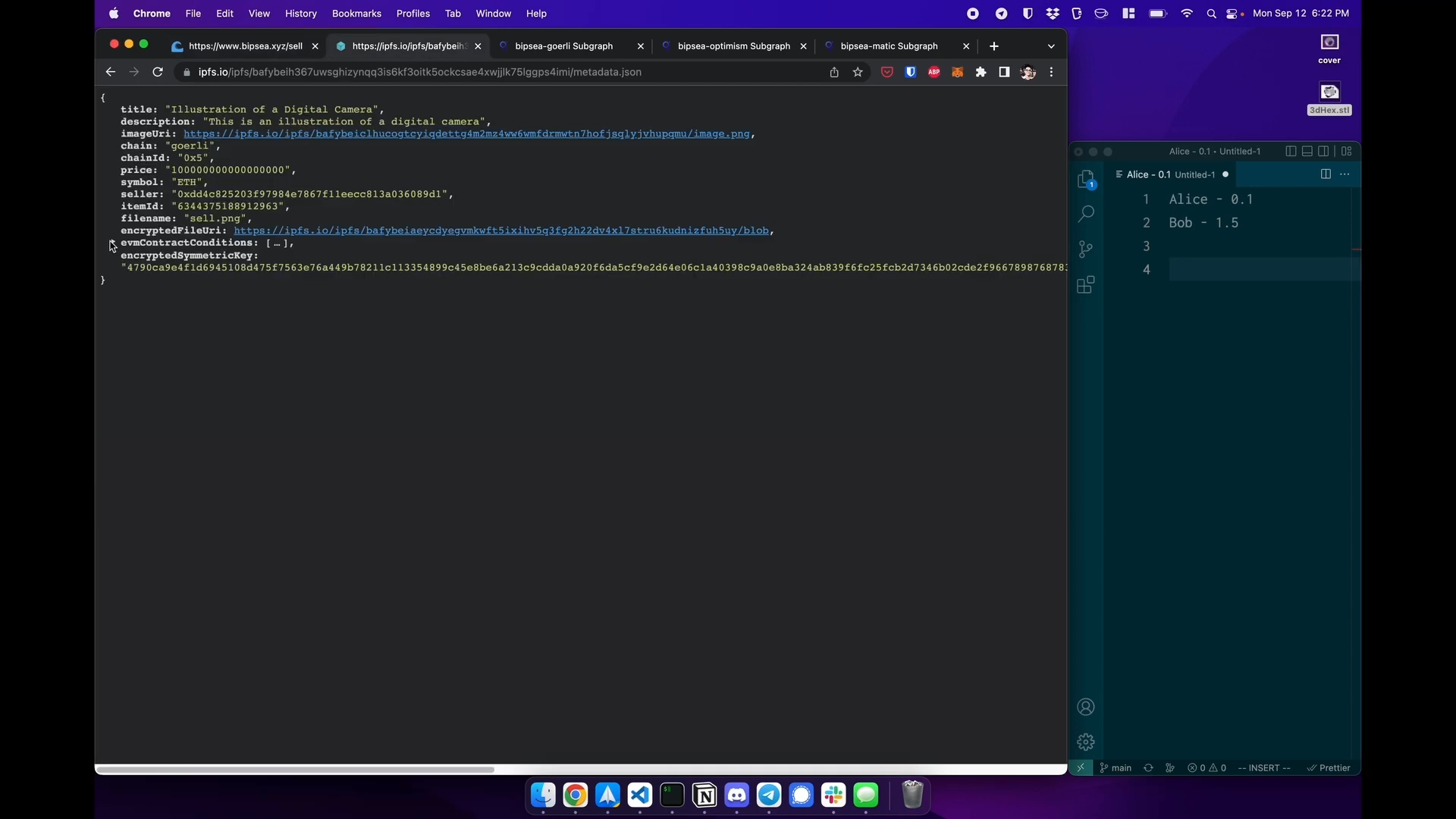1456x819 pixels.
Task: Click errors and warnings count in status bar
Action: (x=1207, y=767)
